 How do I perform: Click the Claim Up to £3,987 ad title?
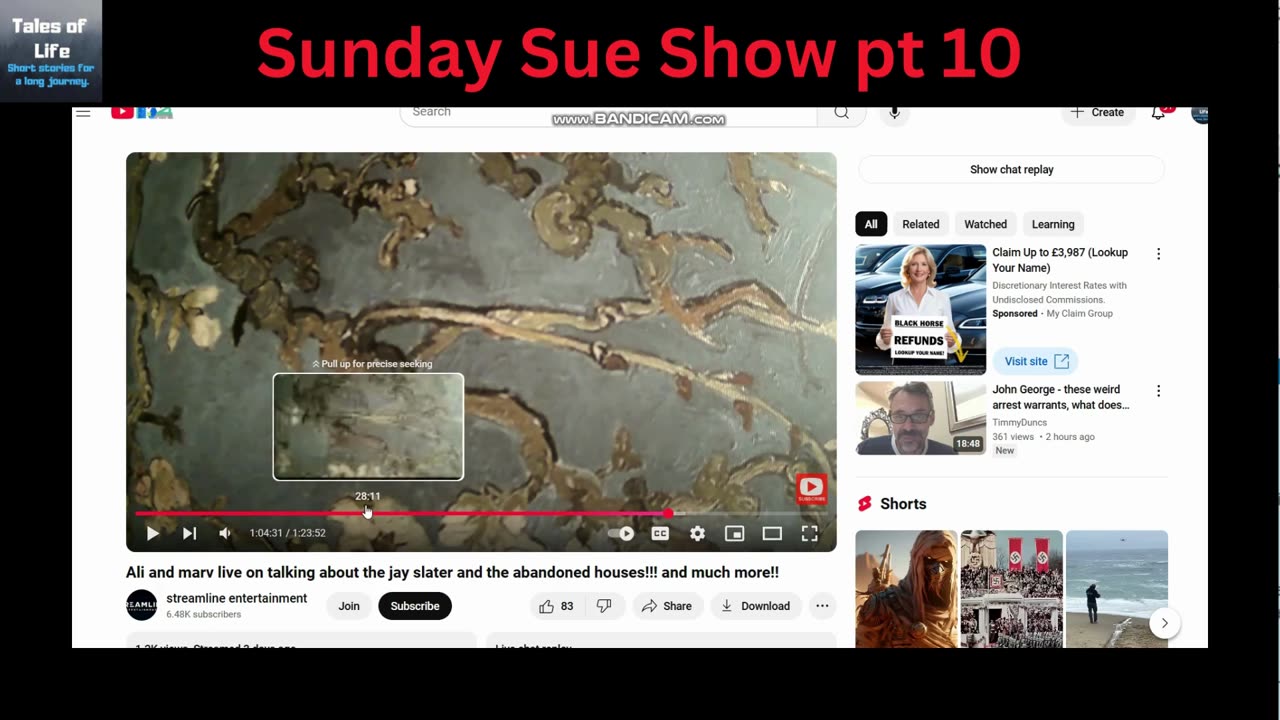[1060, 260]
